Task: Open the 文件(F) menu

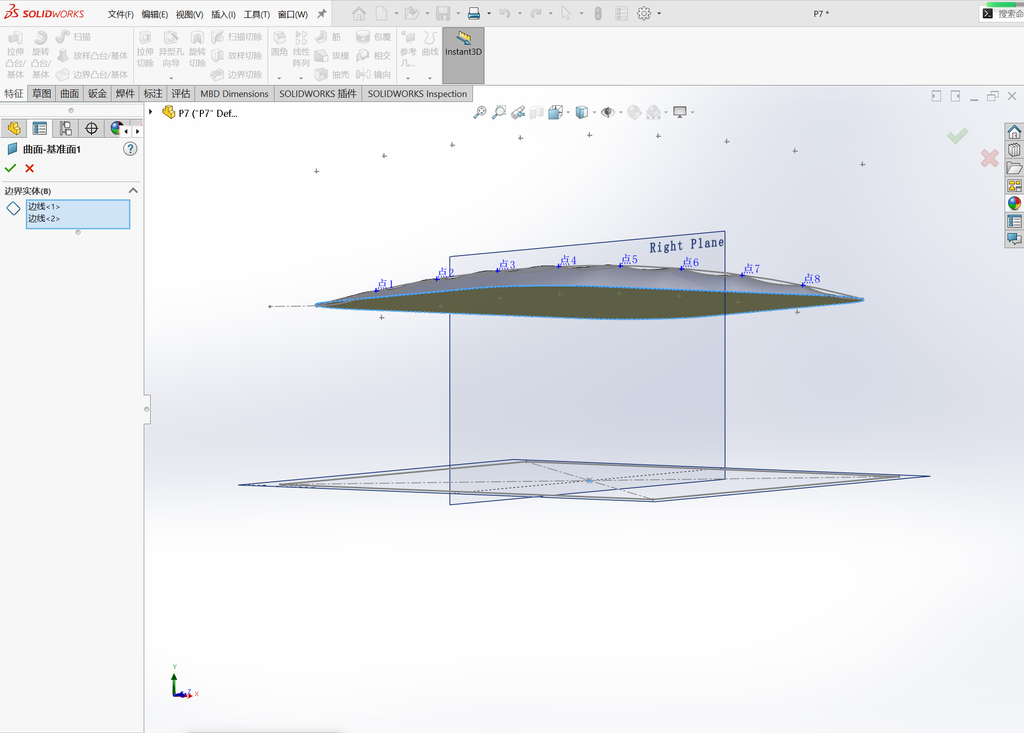Action: pos(120,14)
